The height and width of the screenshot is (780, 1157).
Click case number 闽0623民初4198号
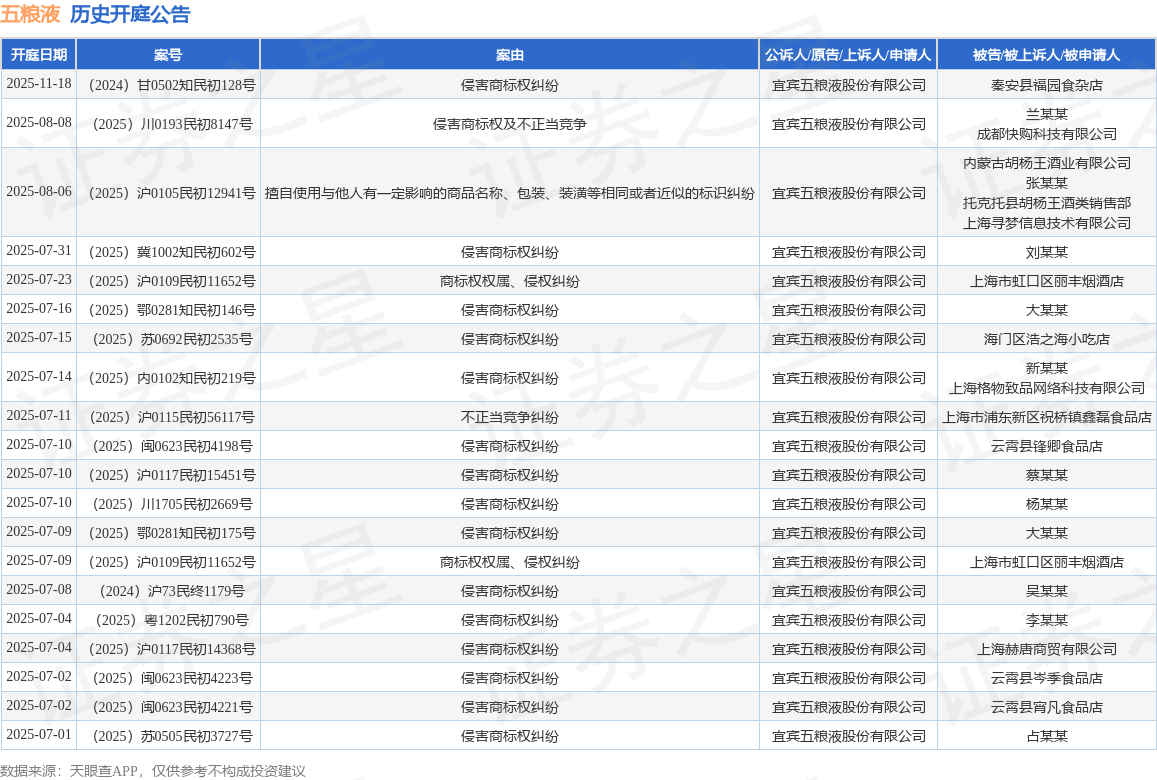[x=172, y=446]
